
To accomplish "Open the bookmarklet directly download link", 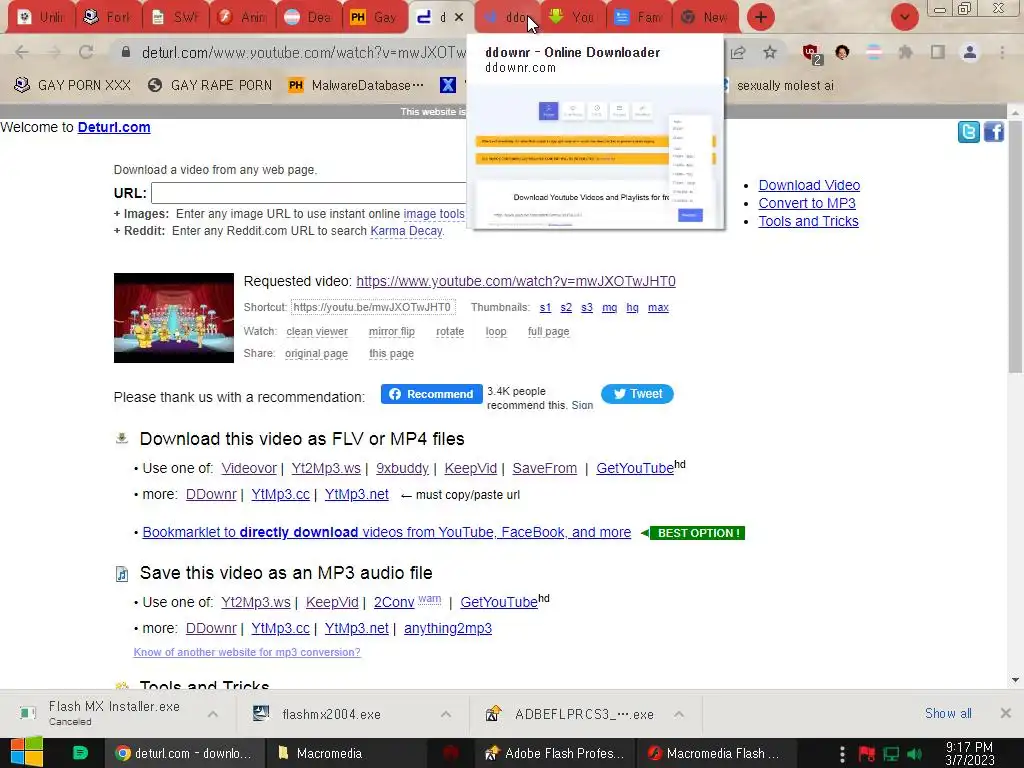I will (x=387, y=532).
